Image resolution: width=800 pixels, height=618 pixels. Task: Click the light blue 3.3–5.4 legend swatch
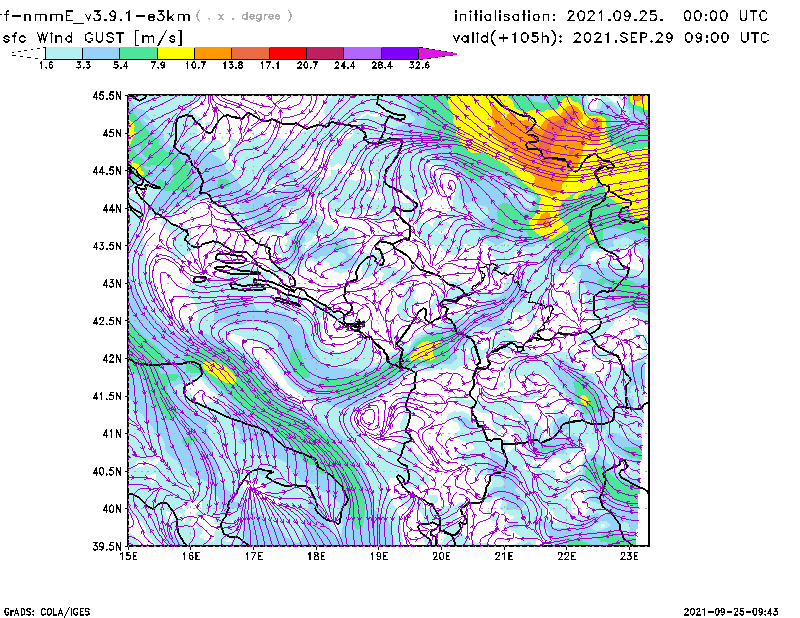[101, 53]
